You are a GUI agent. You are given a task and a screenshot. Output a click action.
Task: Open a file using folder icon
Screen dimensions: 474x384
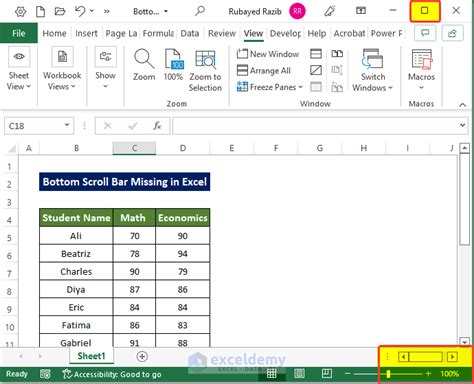point(60,12)
